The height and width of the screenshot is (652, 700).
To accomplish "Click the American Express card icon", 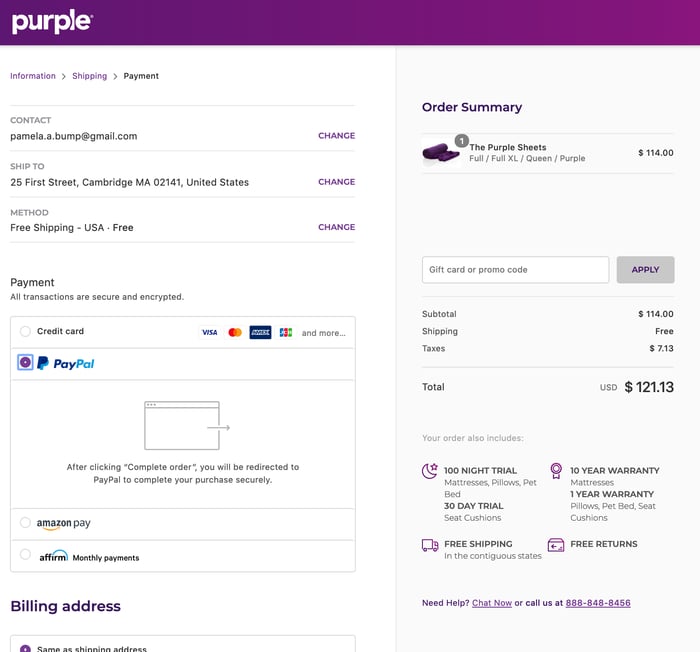I will point(260,332).
